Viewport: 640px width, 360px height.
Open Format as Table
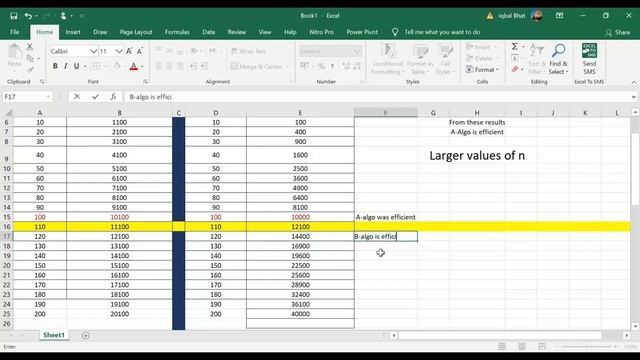pyautogui.click(x=420, y=59)
